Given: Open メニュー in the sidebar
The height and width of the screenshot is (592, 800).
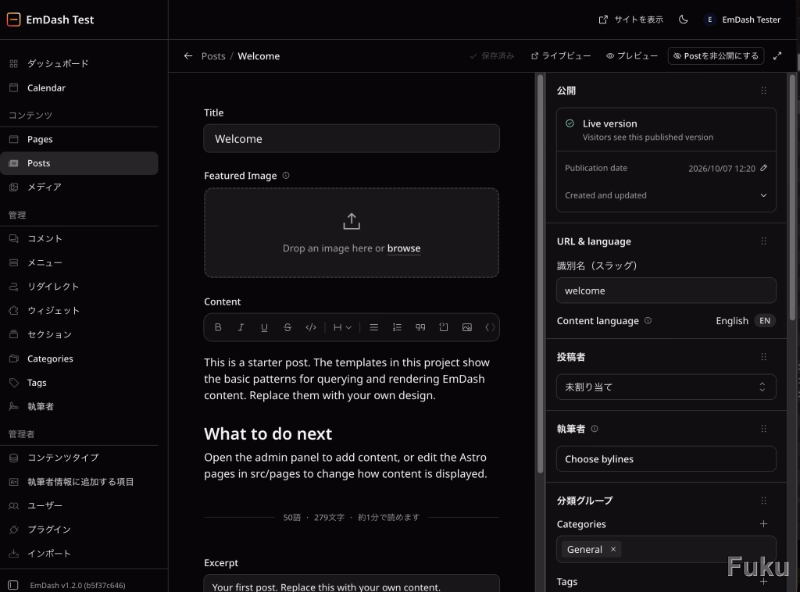Looking at the screenshot, I should (x=79, y=262).
